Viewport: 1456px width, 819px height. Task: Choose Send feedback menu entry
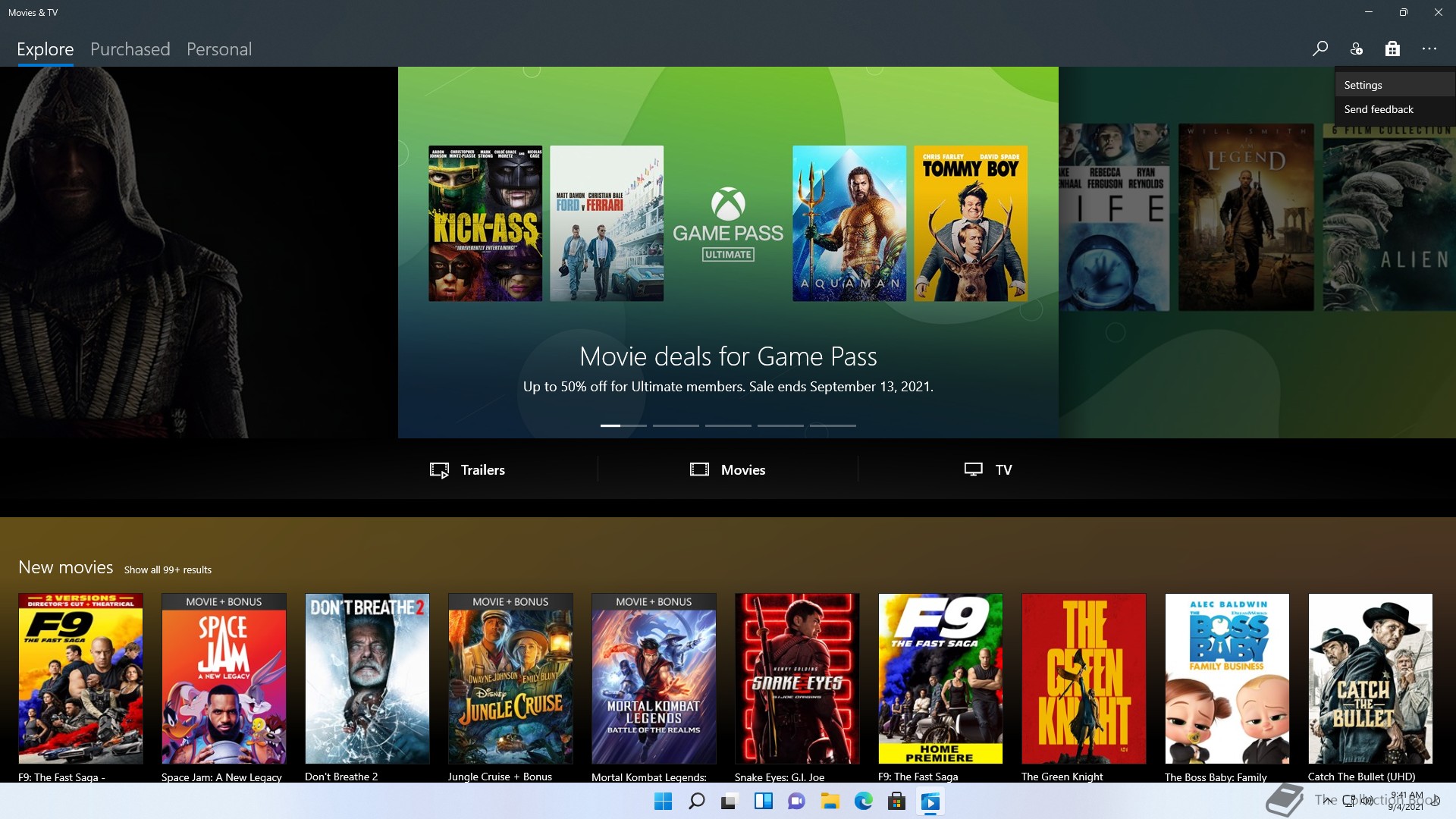pos(1395,109)
